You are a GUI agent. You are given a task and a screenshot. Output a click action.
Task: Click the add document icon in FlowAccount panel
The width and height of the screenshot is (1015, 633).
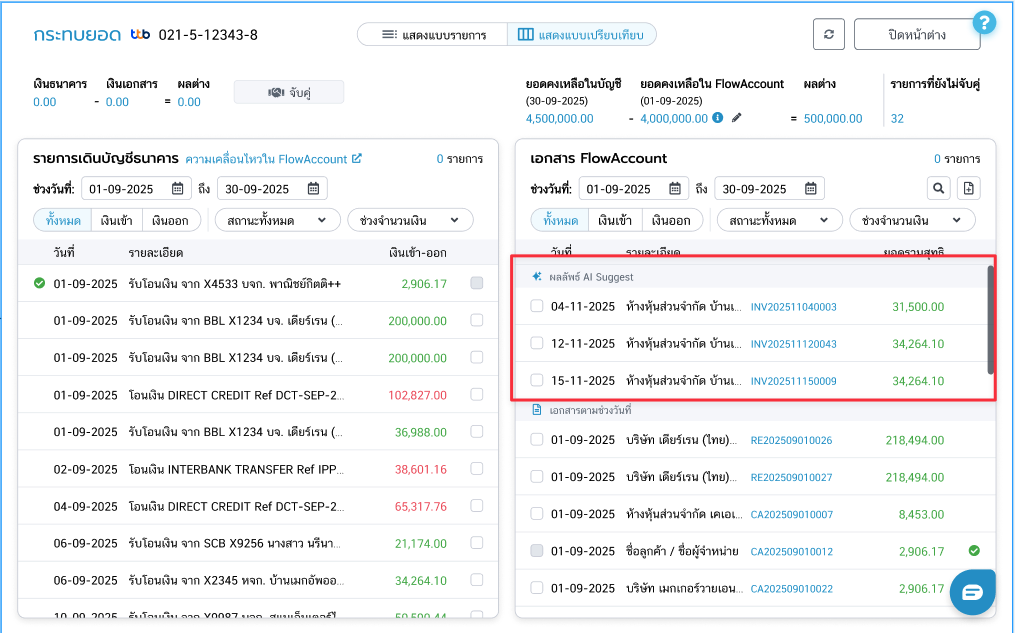[968, 188]
